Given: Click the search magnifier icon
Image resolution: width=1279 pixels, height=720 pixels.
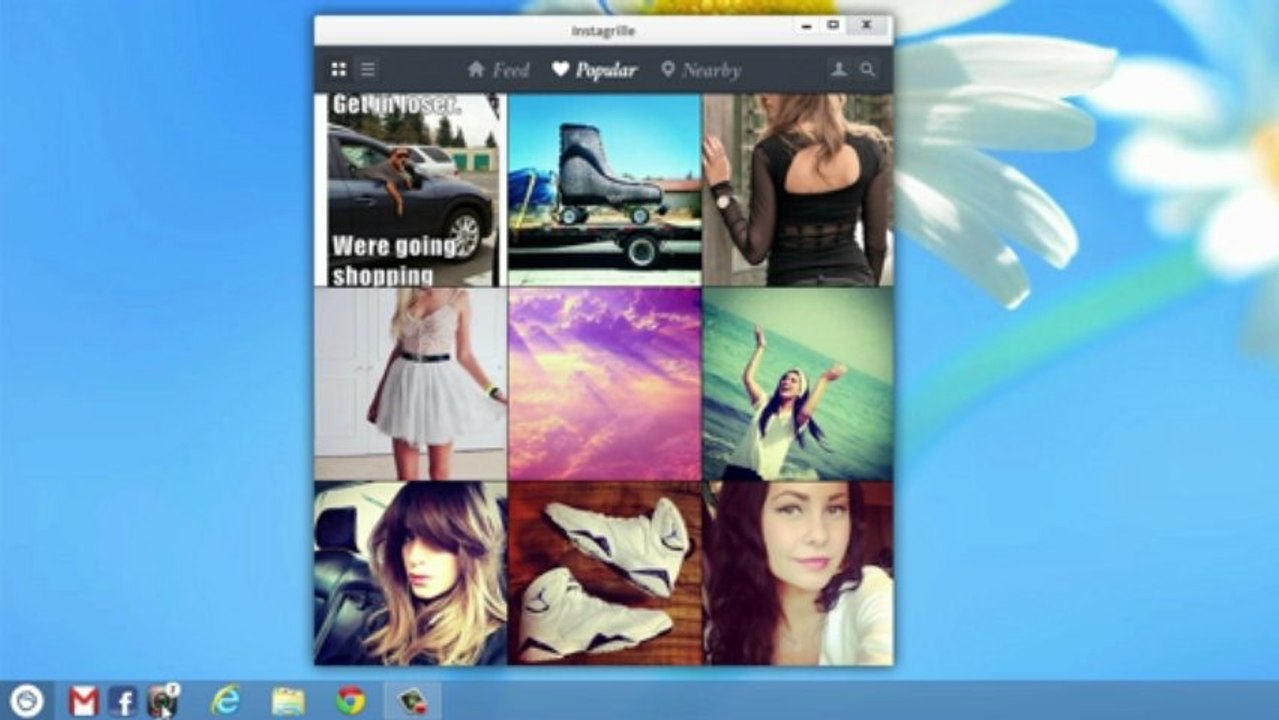Looking at the screenshot, I should pos(868,69).
